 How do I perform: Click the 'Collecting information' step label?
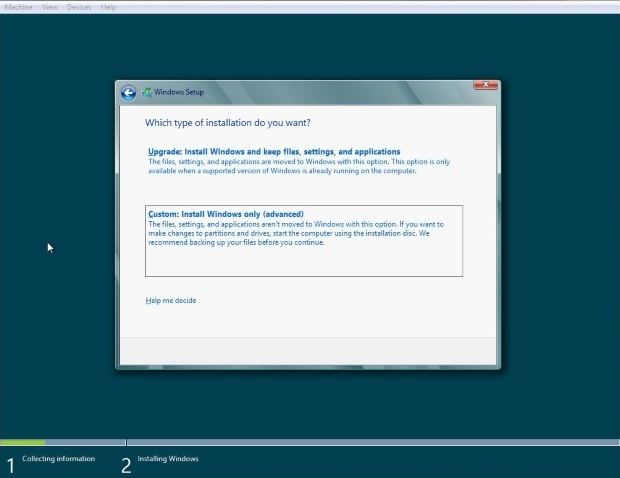59,459
